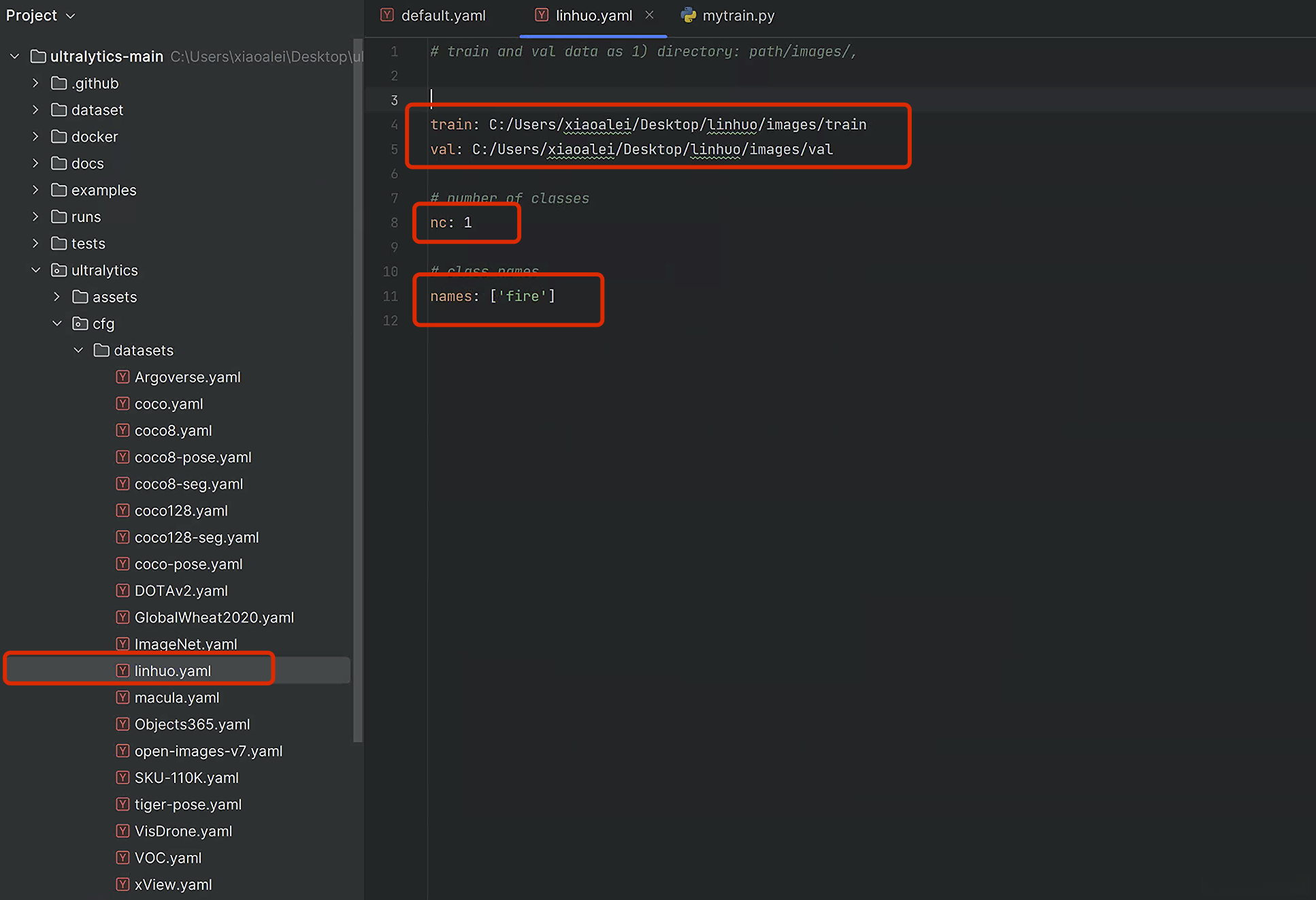Click the Python icon on the mytrain.py tab
Screen dimensions: 1316x900
tap(689, 15)
